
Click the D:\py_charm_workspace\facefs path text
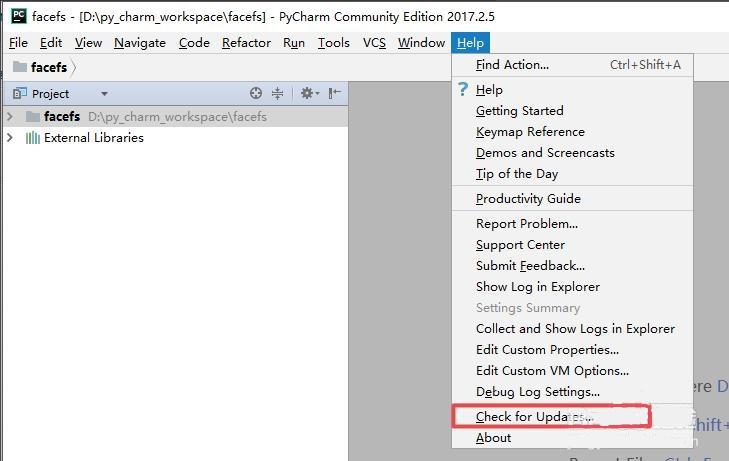pyautogui.click(x=177, y=117)
